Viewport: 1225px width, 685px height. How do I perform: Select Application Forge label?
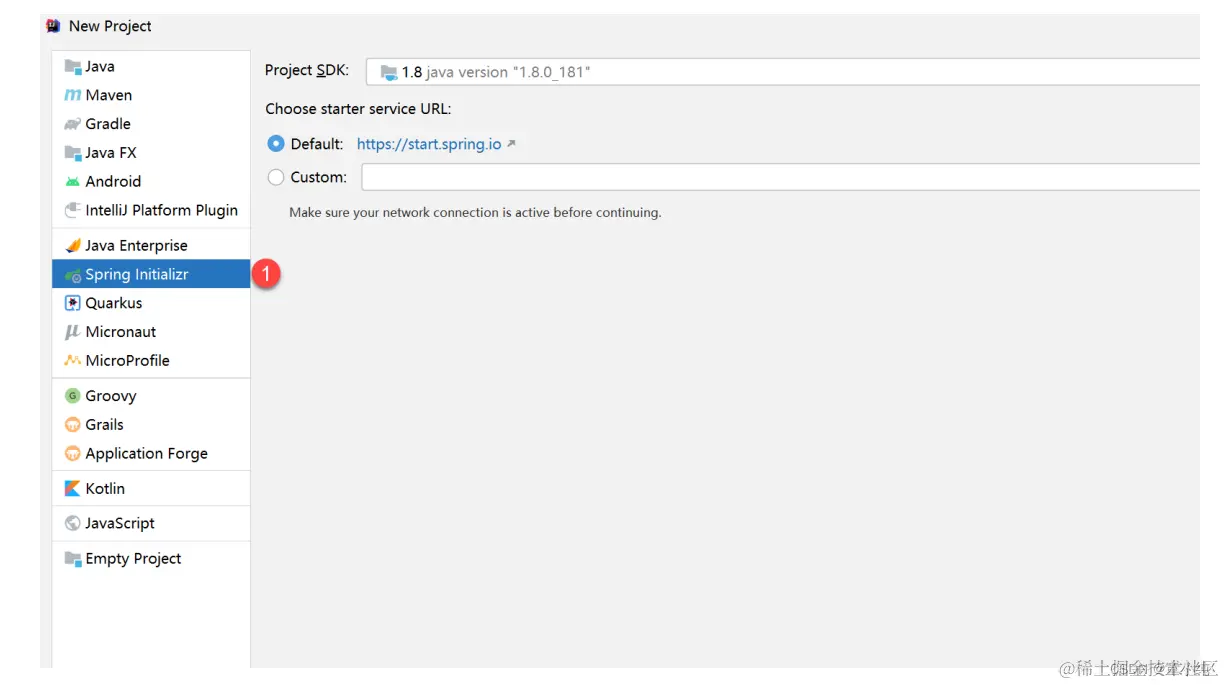click(147, 453)
